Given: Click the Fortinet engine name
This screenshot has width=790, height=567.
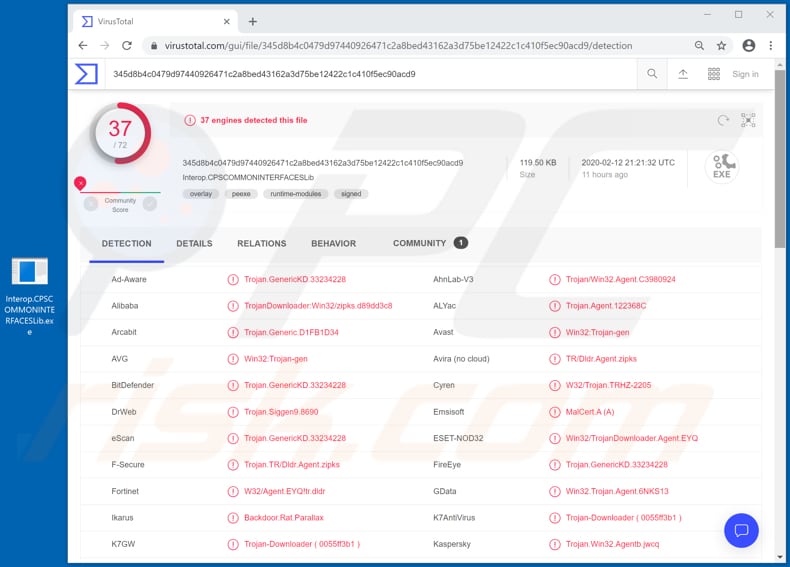Looking at the screenshot, I should click(x=125, y=491).
